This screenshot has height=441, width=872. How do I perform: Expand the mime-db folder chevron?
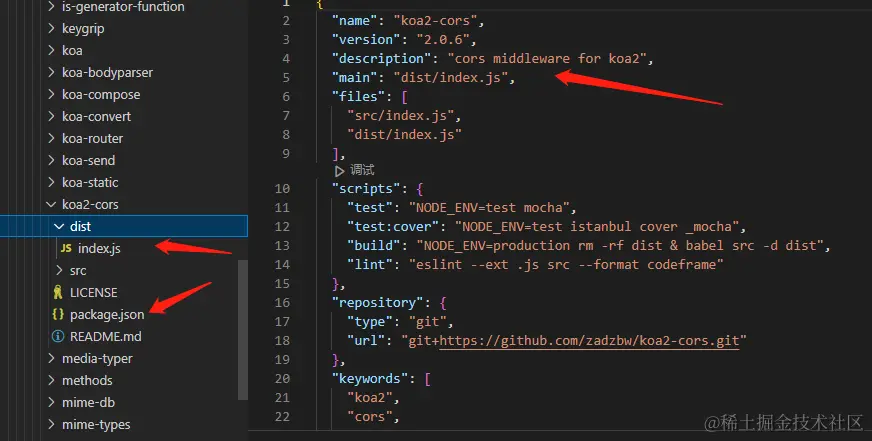pos(51,403)
